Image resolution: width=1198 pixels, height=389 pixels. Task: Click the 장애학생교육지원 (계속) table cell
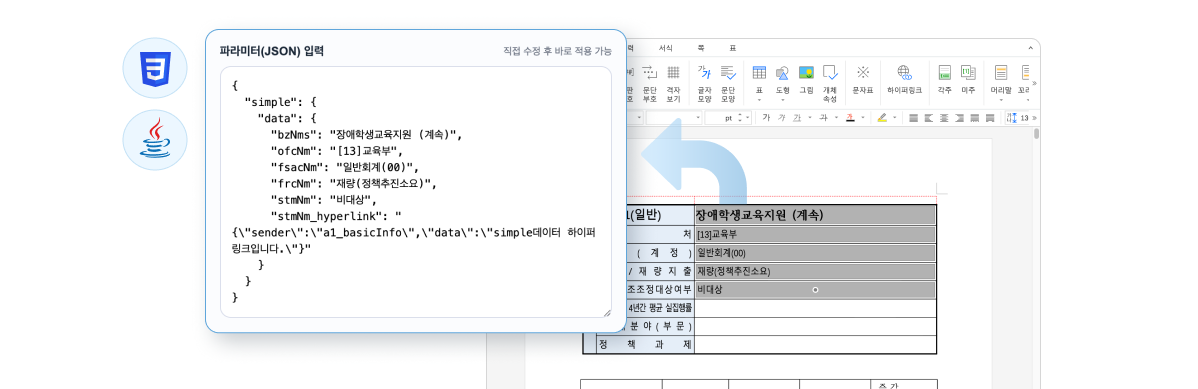(815, 215)
